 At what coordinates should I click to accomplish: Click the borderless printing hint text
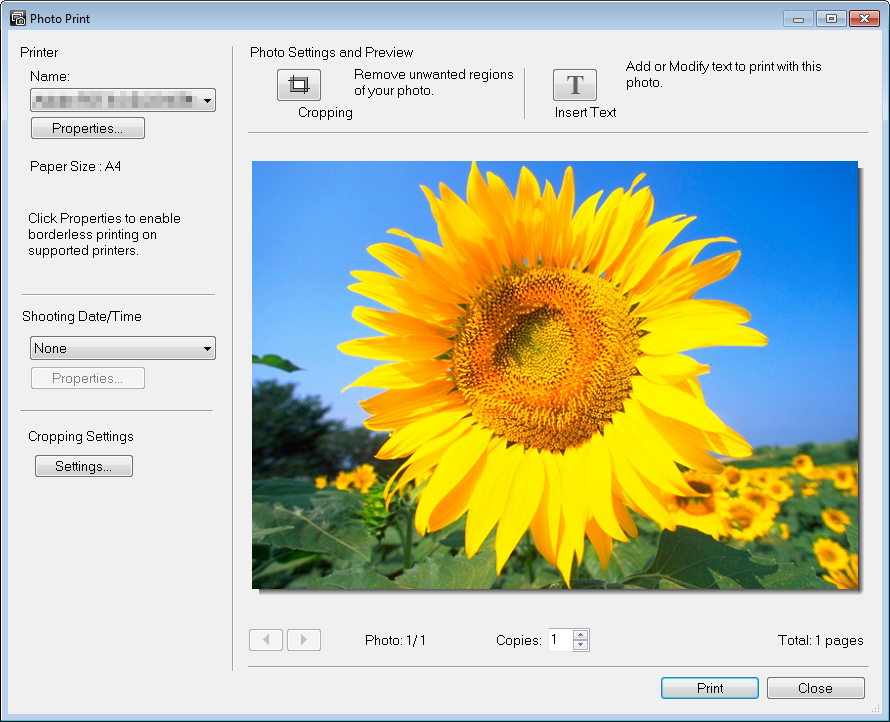pyautogui.click(x=104, y=234)
